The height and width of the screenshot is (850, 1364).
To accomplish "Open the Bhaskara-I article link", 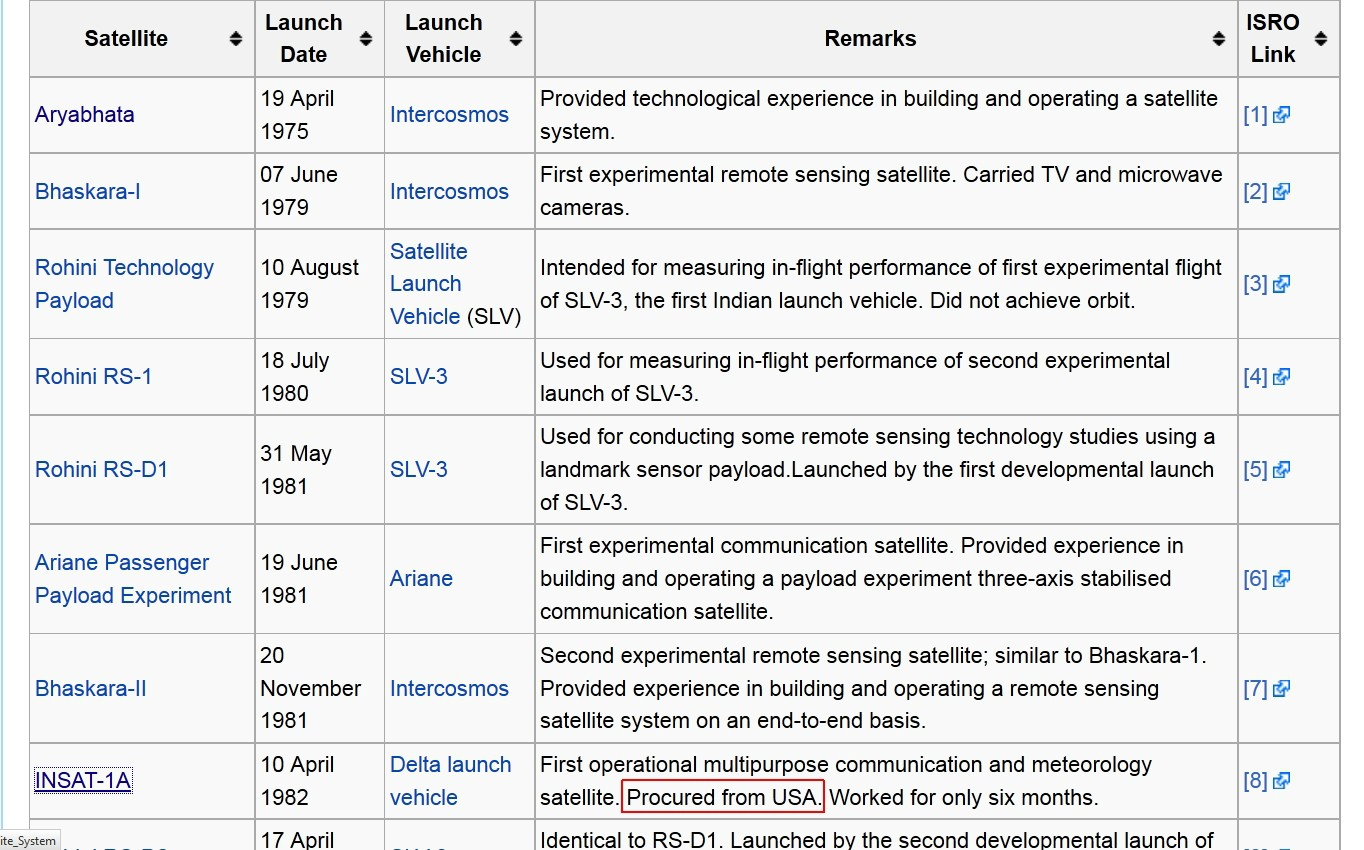I will tap(88, 191).
